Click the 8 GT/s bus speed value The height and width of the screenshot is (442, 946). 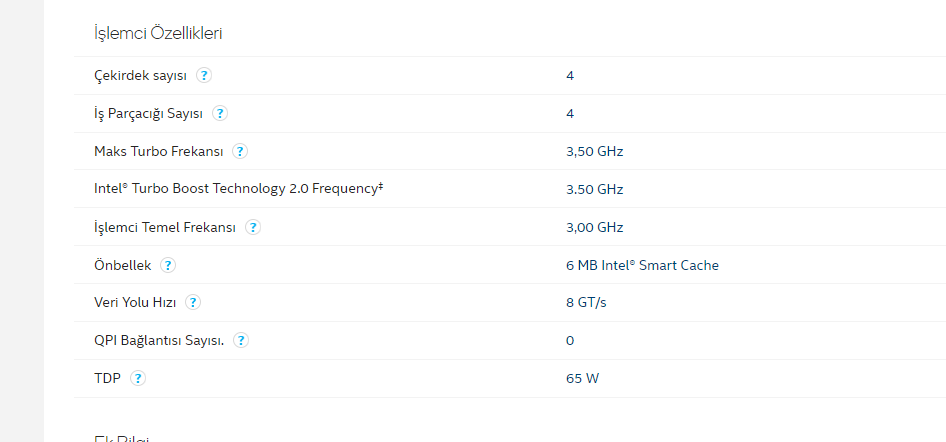(x=586, y=302)
